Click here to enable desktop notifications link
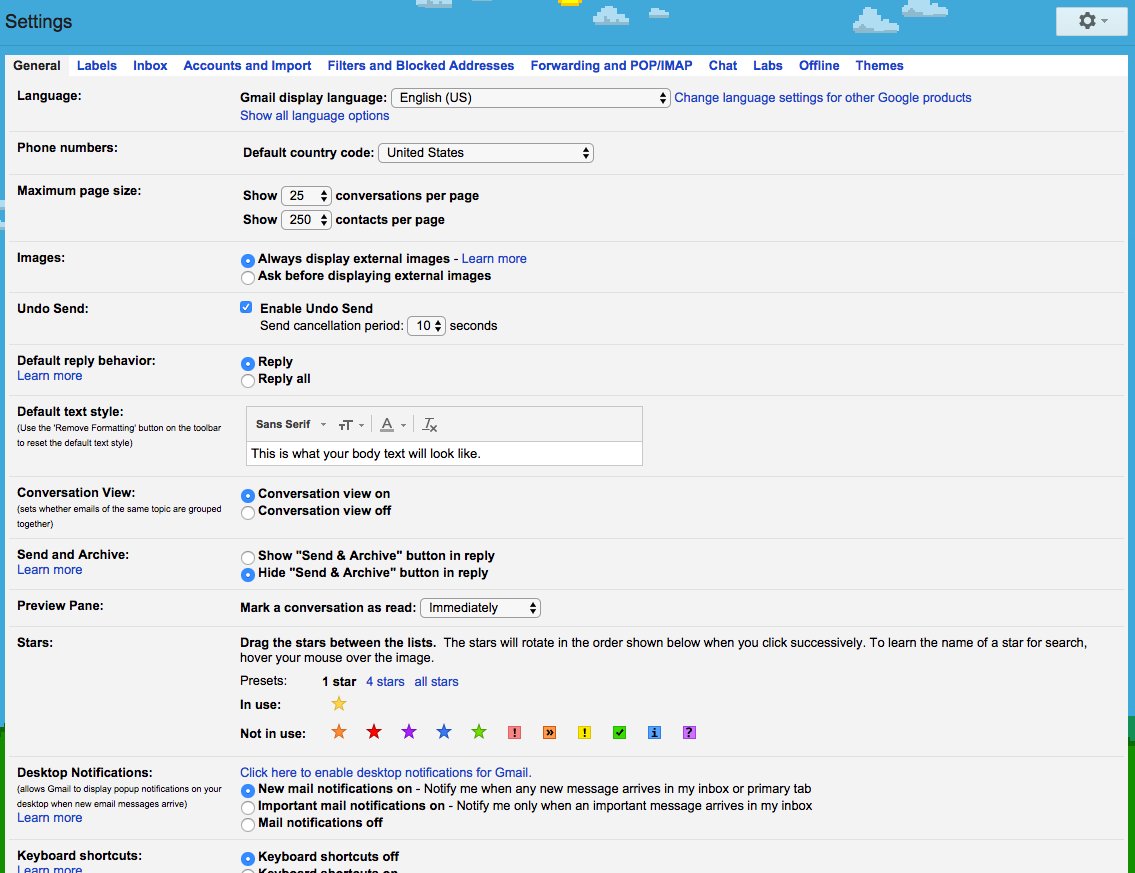The image size is (1135, 873). tap(385, 772)
